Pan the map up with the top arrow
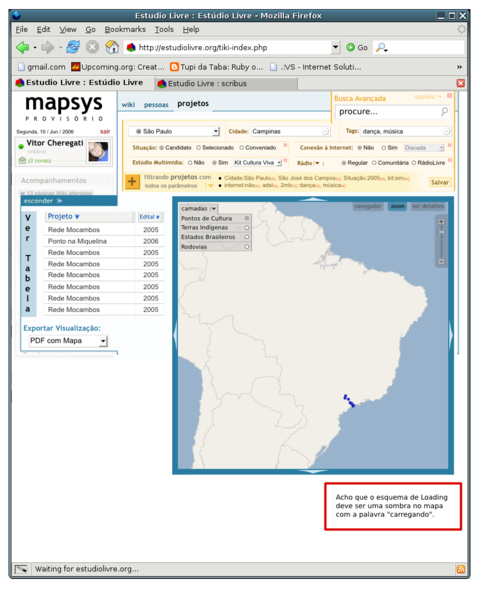The height and width of the screenshot is (600, 479). (x=313, y=199)
